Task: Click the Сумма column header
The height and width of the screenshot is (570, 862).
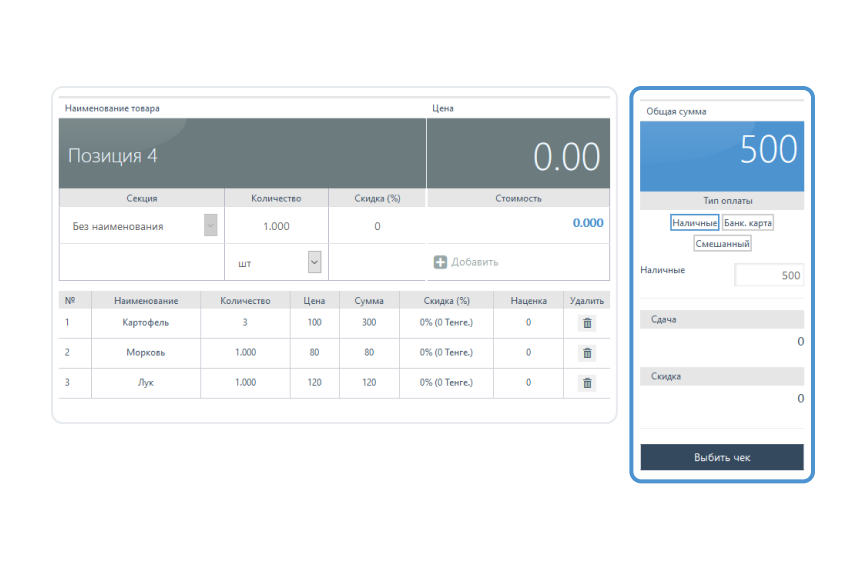Action: (369, 300)
